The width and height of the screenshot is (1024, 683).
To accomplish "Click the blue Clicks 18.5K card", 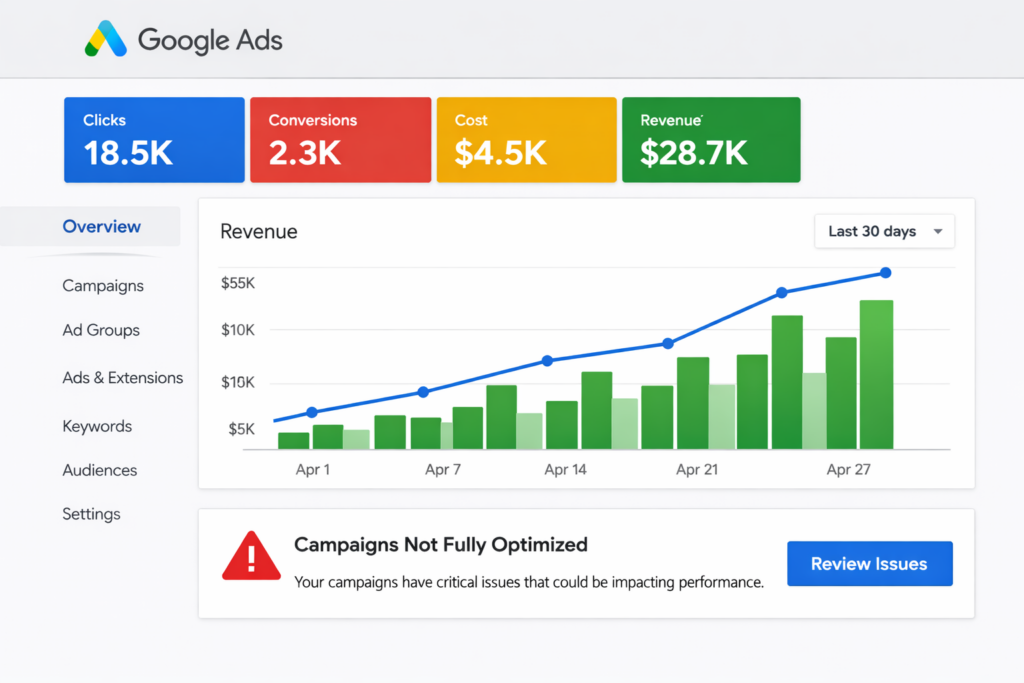I will click(x=154, y=140).
